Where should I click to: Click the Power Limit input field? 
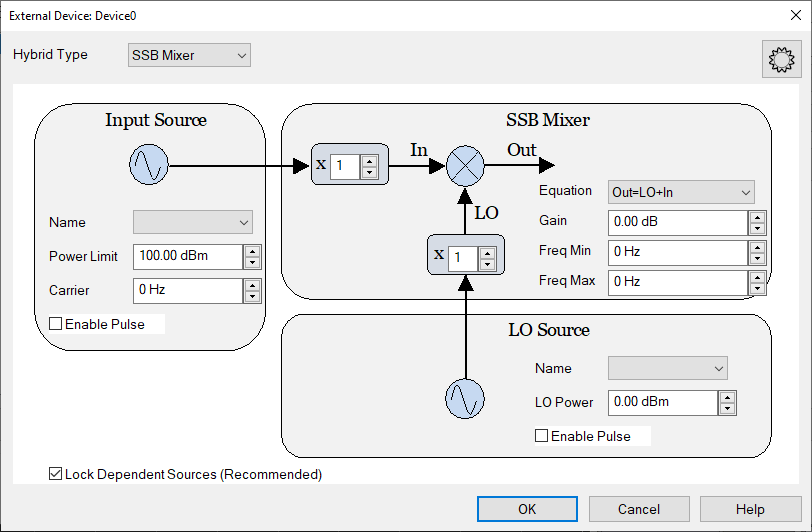point(188,256)
